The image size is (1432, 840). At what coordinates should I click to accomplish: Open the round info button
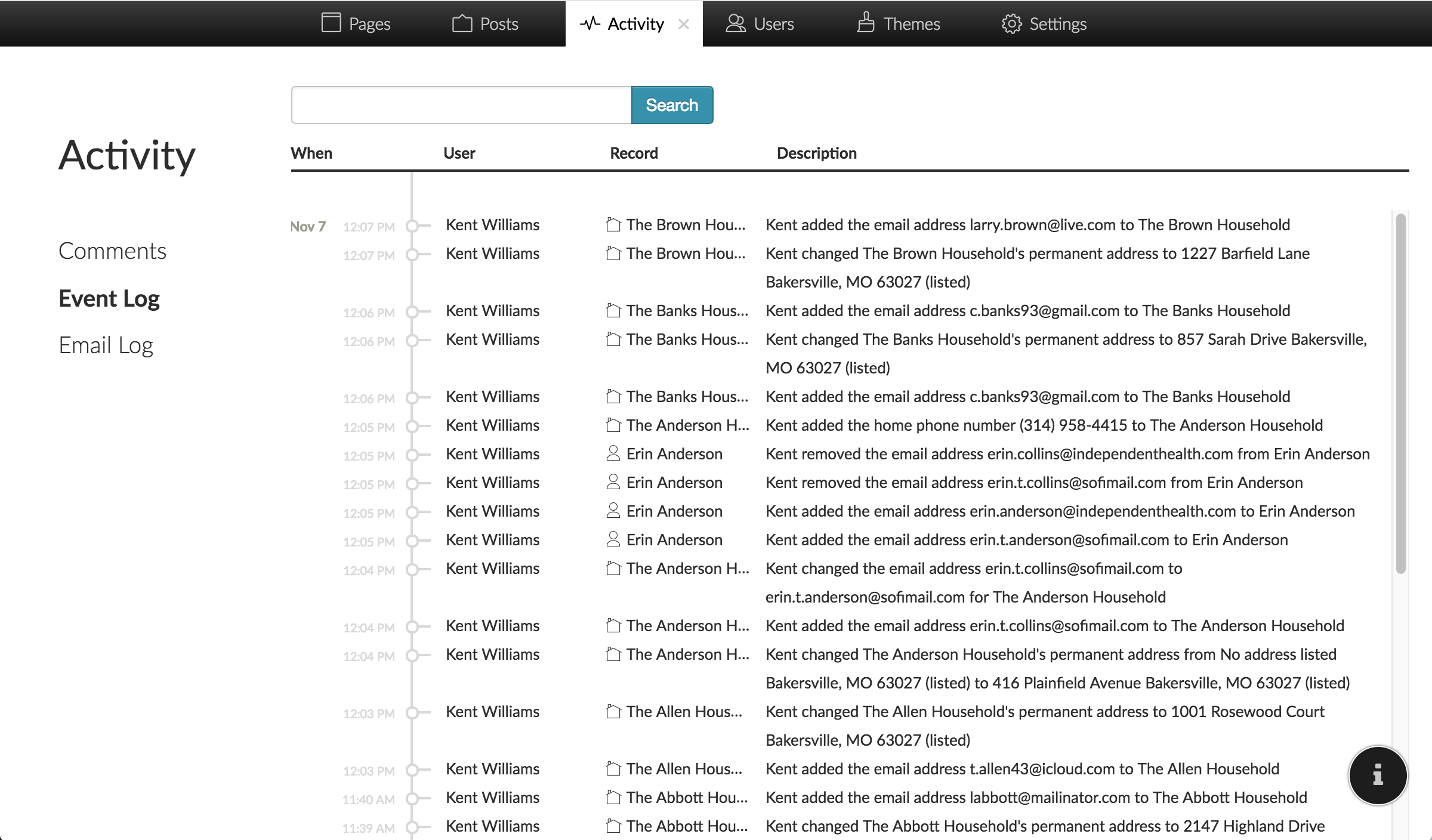[1377, 776]
